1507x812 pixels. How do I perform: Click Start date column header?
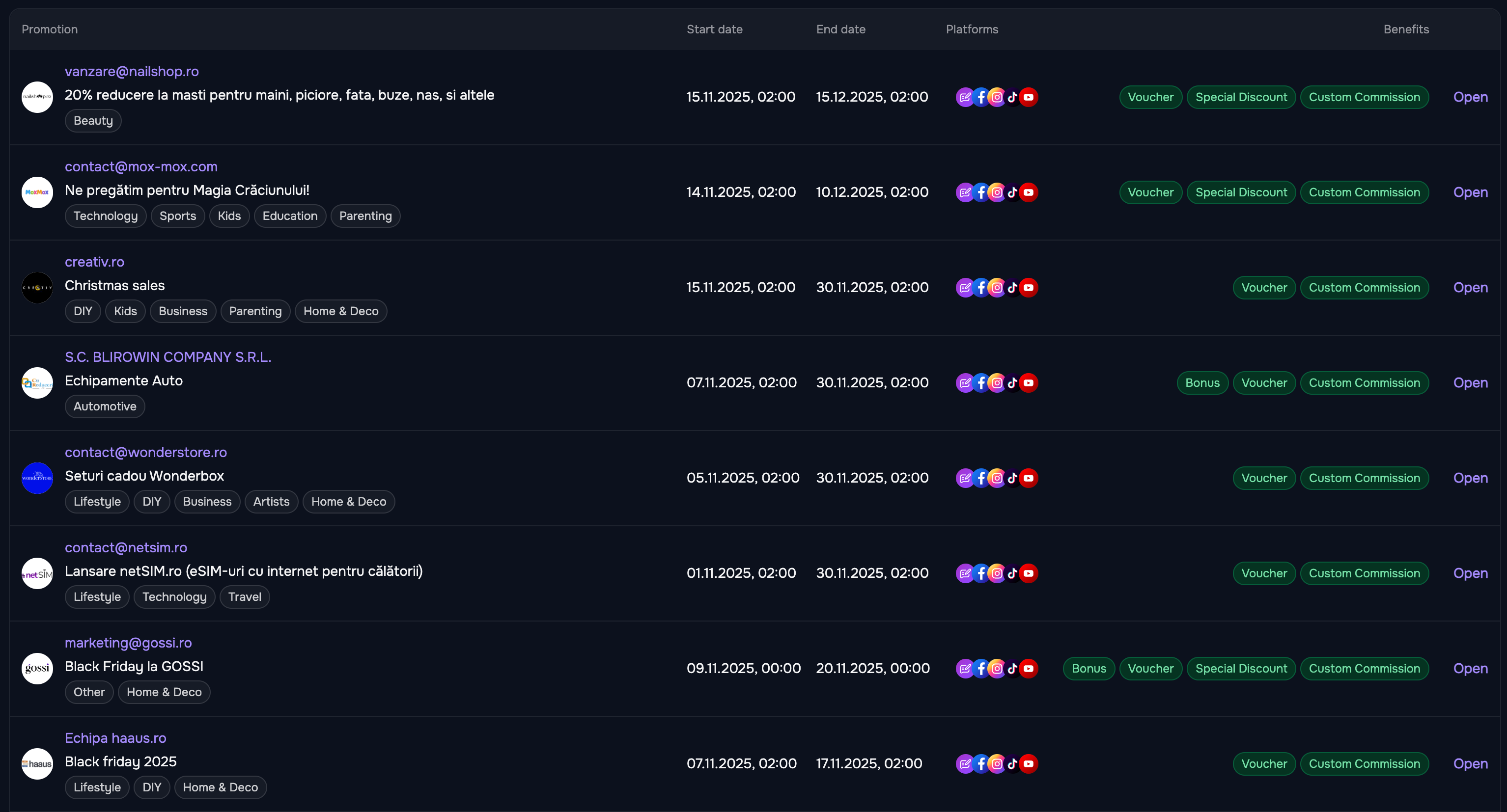(714, 29)
